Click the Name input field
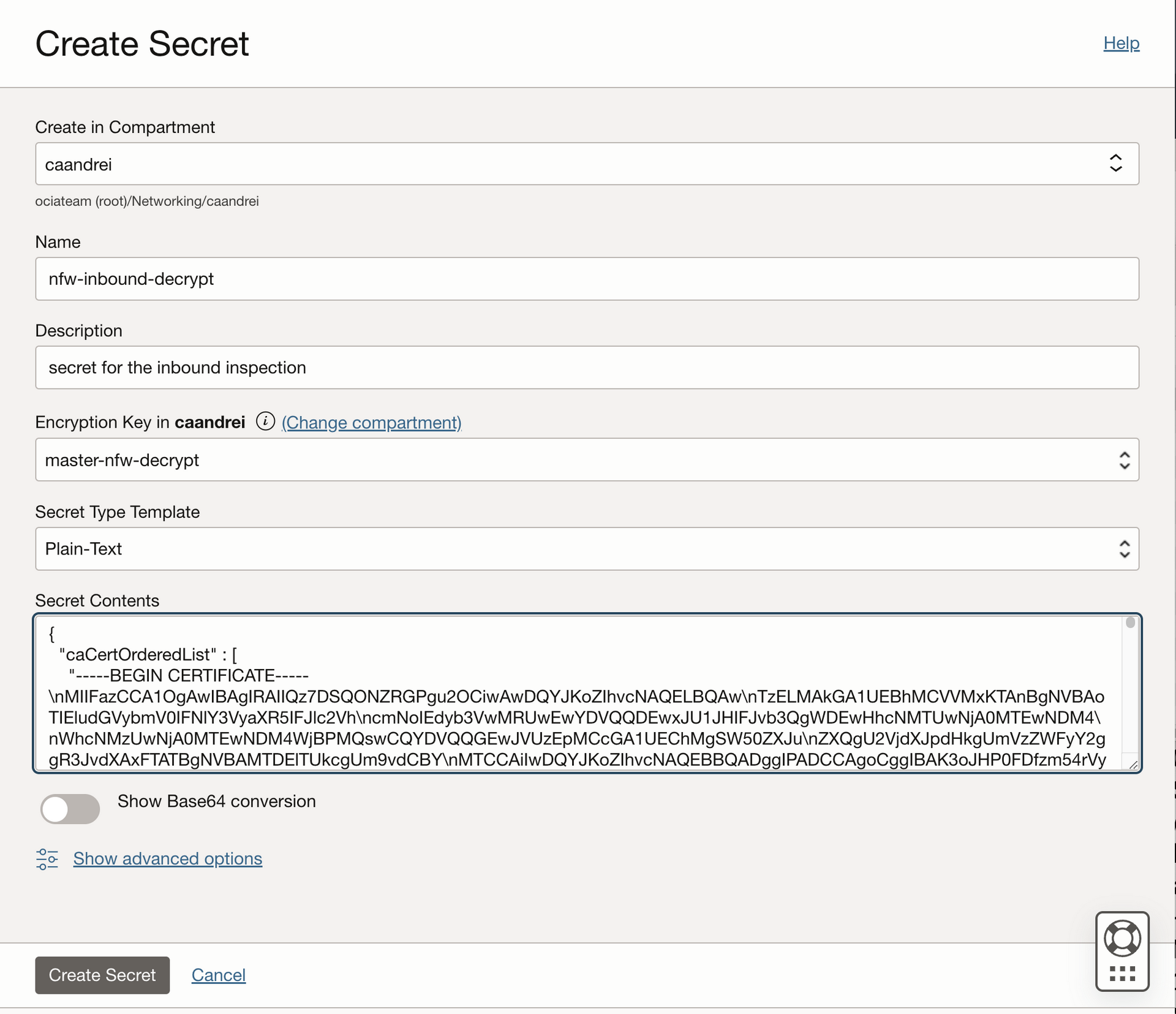 (x=587, y=279)
